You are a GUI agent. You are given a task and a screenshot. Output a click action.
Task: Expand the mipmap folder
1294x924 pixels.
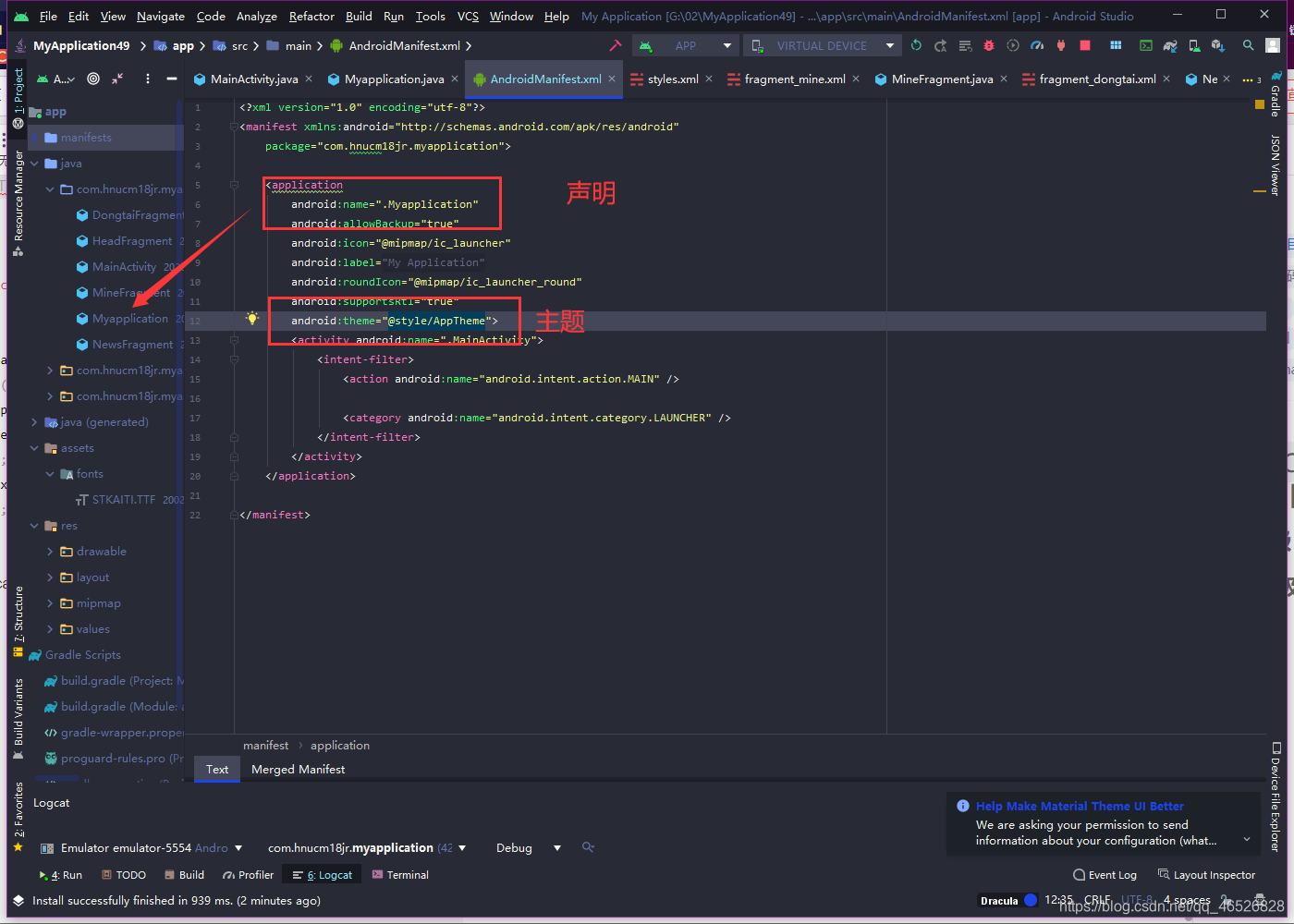pos(50,603)
